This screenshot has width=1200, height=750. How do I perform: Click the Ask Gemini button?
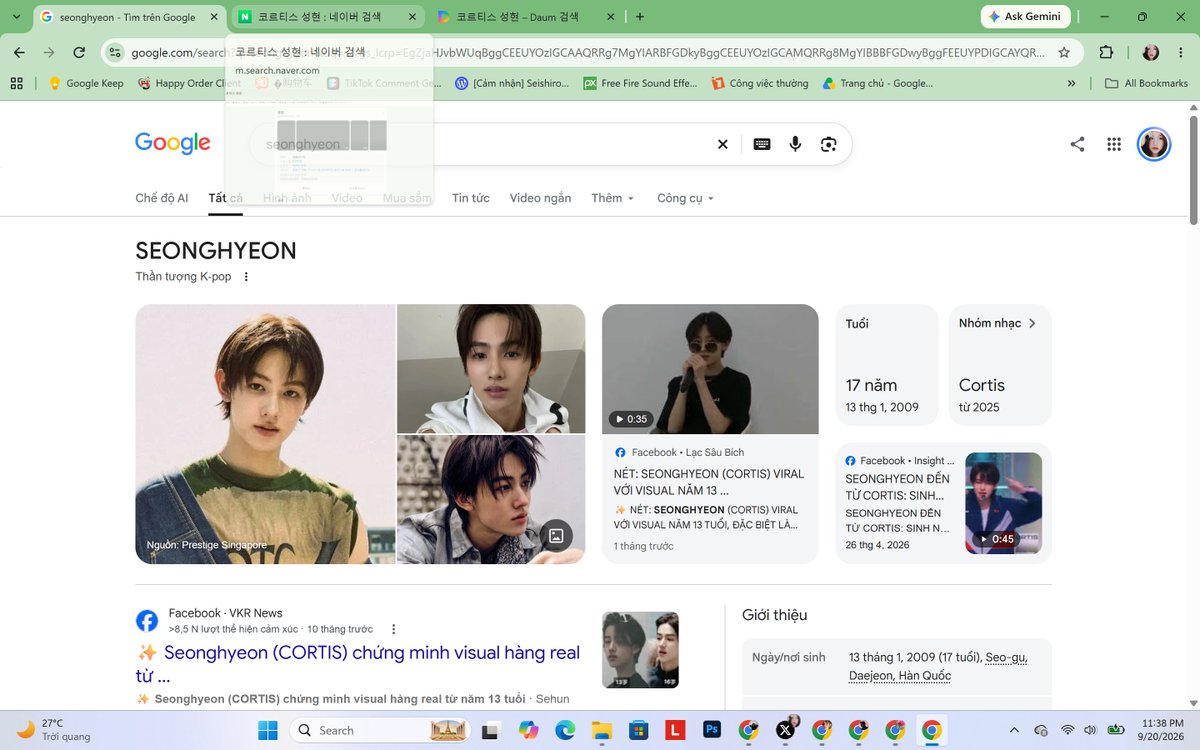tap(1025, 16)
